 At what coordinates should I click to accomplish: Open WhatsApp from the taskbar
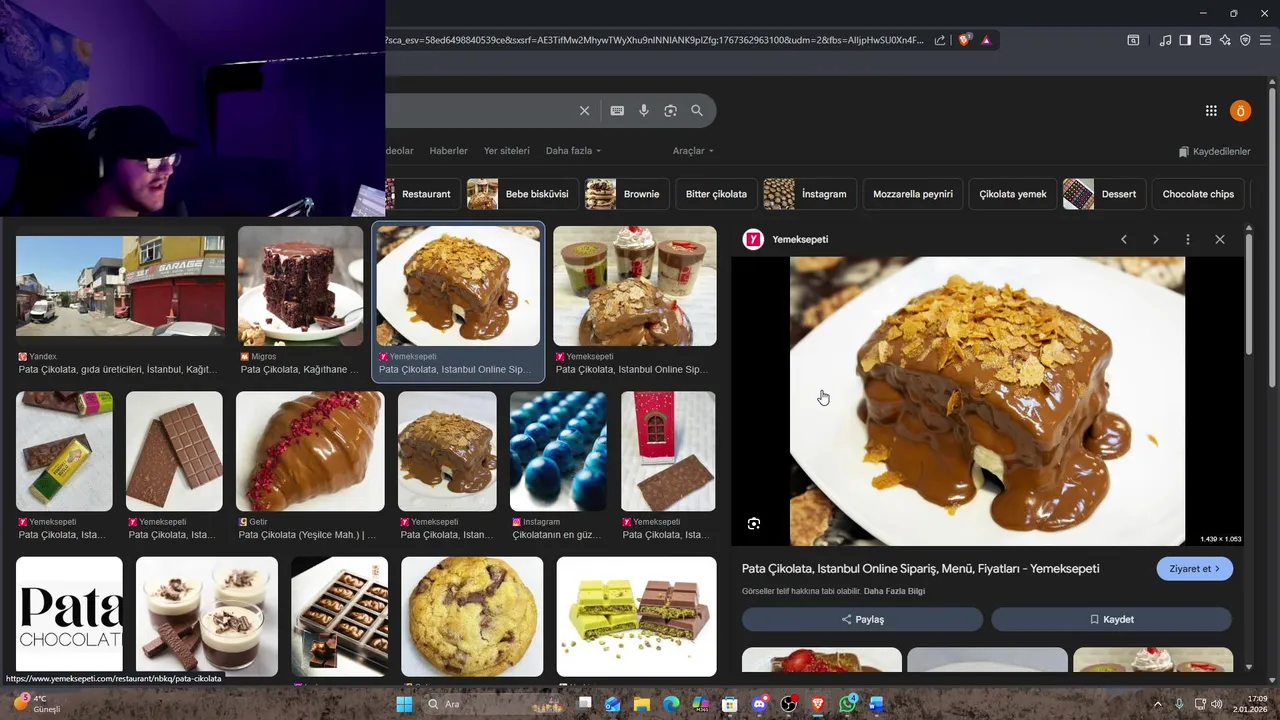tap(848, 704)
